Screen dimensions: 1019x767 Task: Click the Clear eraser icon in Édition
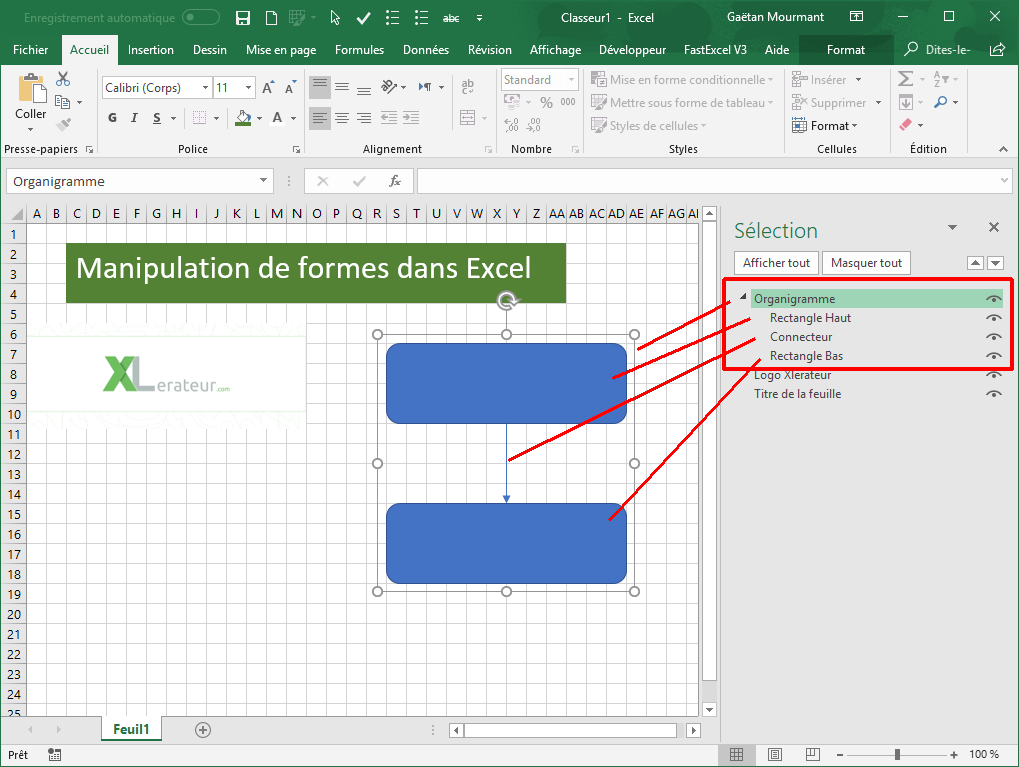905,125
